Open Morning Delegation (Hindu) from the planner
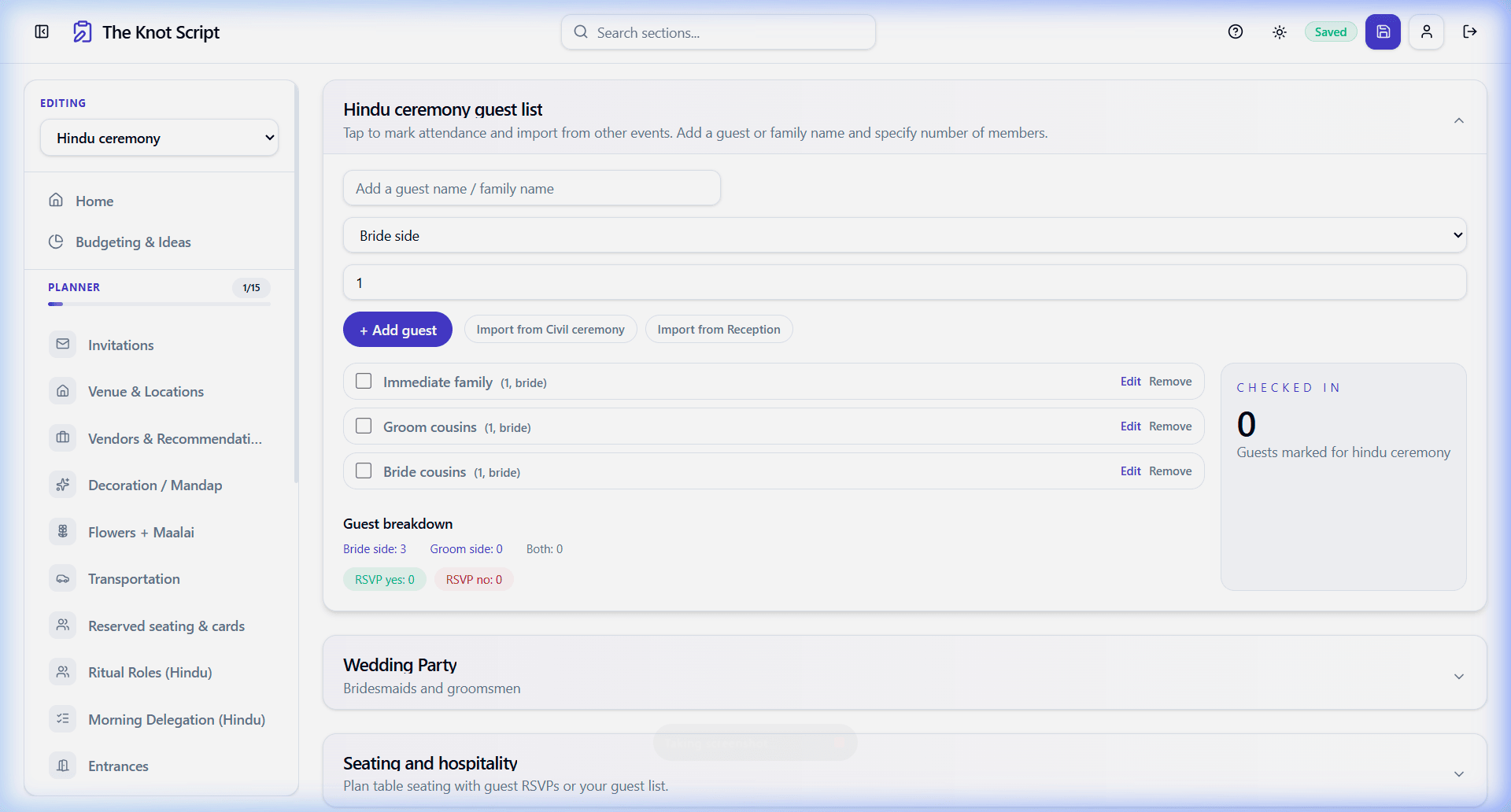 pos(176,719)
